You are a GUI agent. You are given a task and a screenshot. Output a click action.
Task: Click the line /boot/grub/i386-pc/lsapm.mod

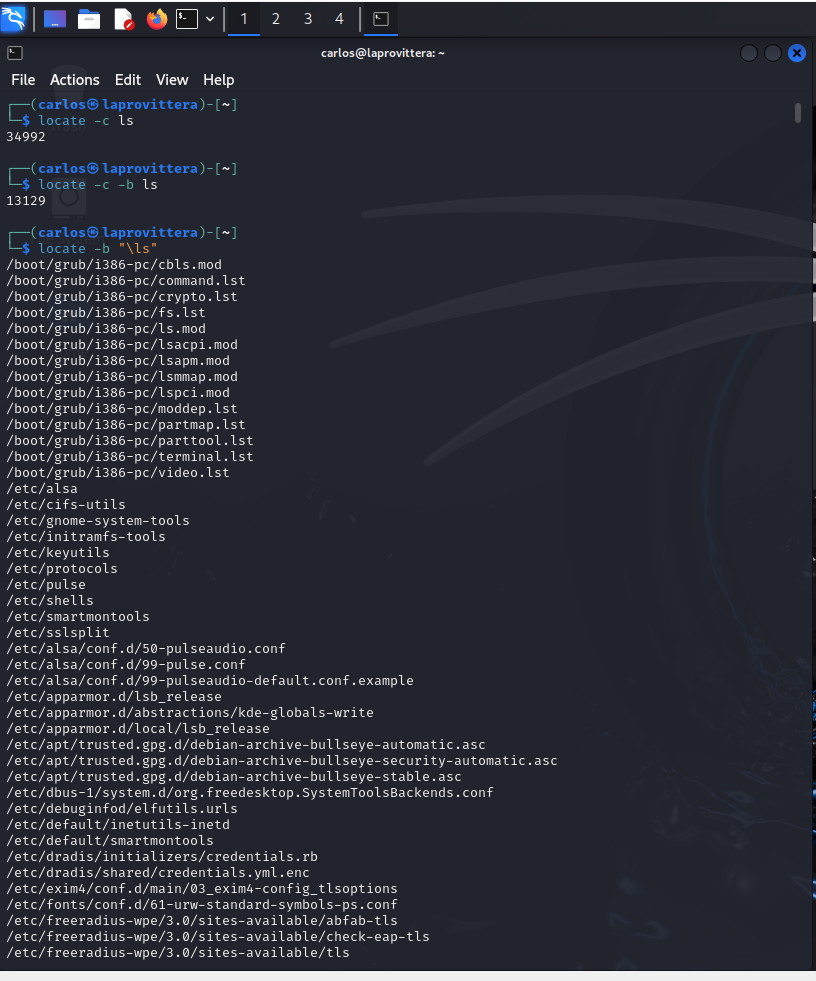118,360
